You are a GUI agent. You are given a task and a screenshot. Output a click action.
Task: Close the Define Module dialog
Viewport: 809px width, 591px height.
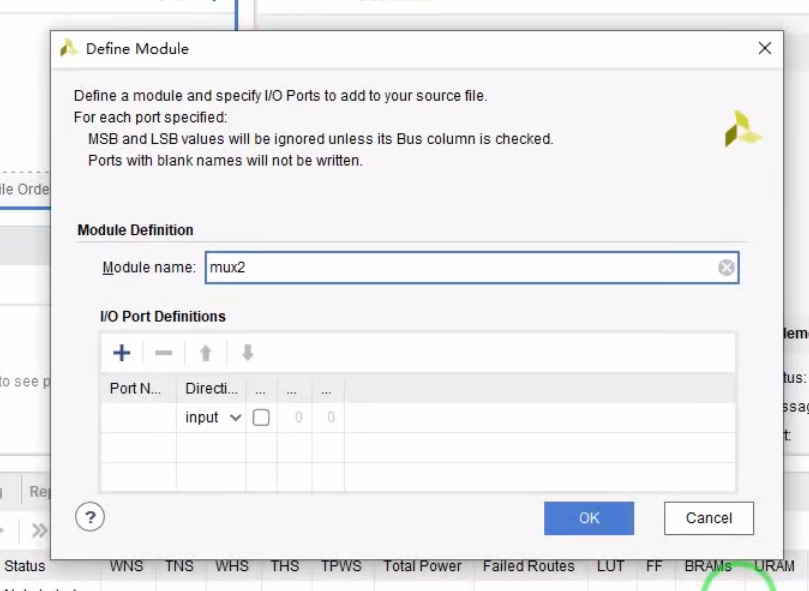pyautogui.click(x=765, y=48)
